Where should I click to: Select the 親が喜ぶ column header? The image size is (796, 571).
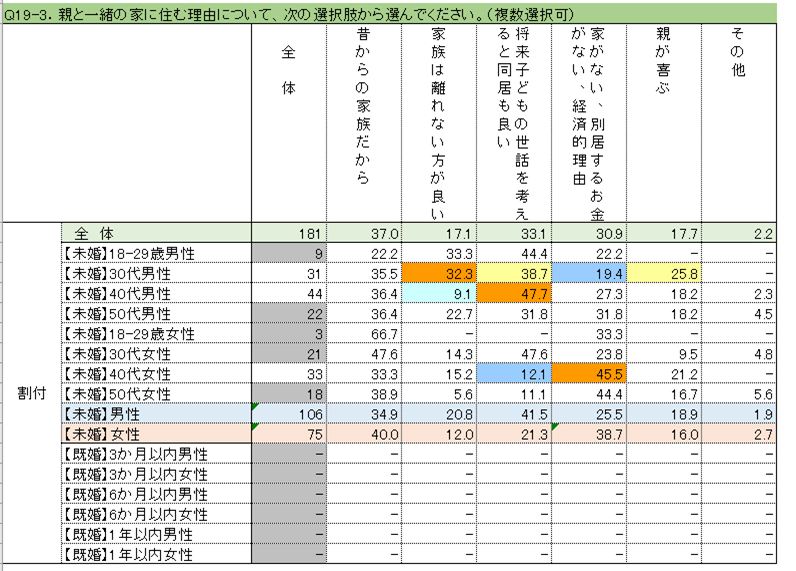point(663,122)
